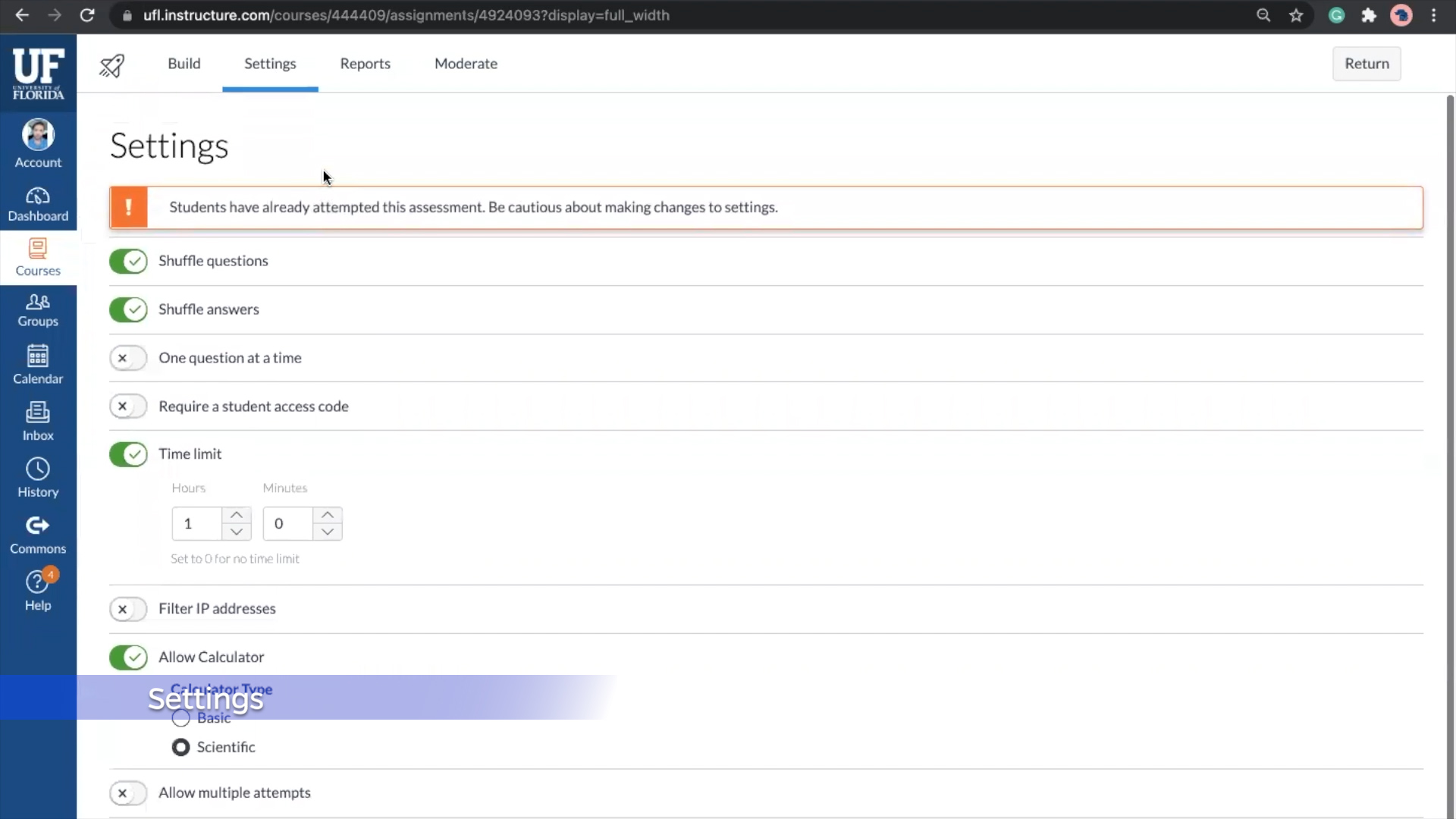Viewport: 1456px width, 819px height.
Task: Switch to the Reports tab
Action: (365, 64)
